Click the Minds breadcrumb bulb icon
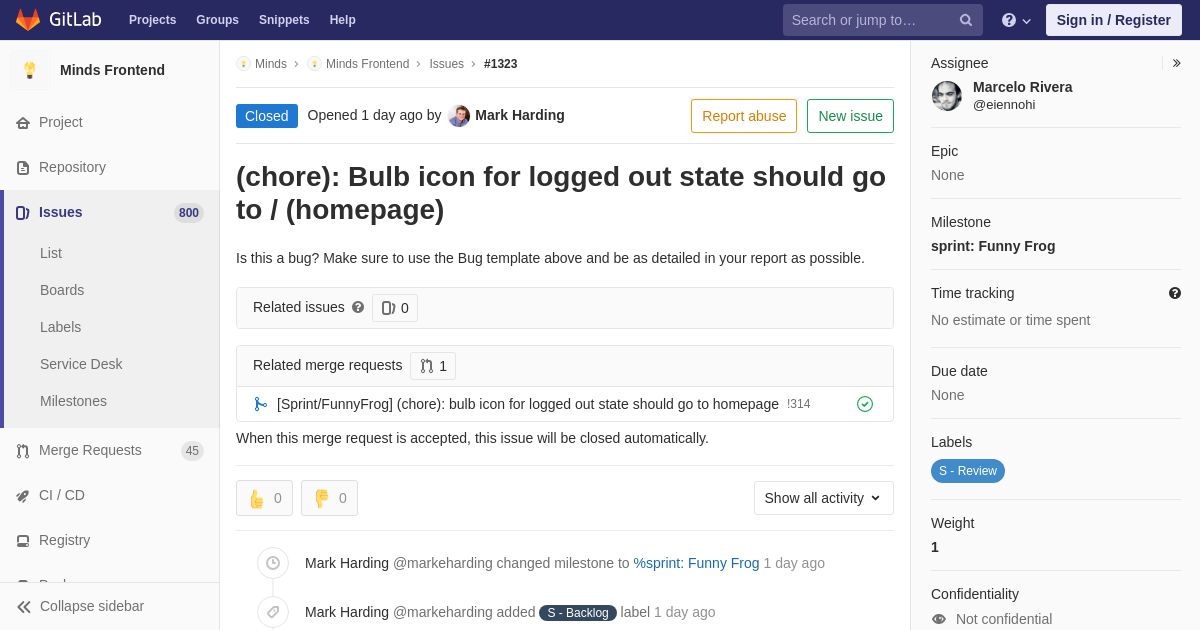This screenshot has width=1200, height=630. tap(243, 64)
